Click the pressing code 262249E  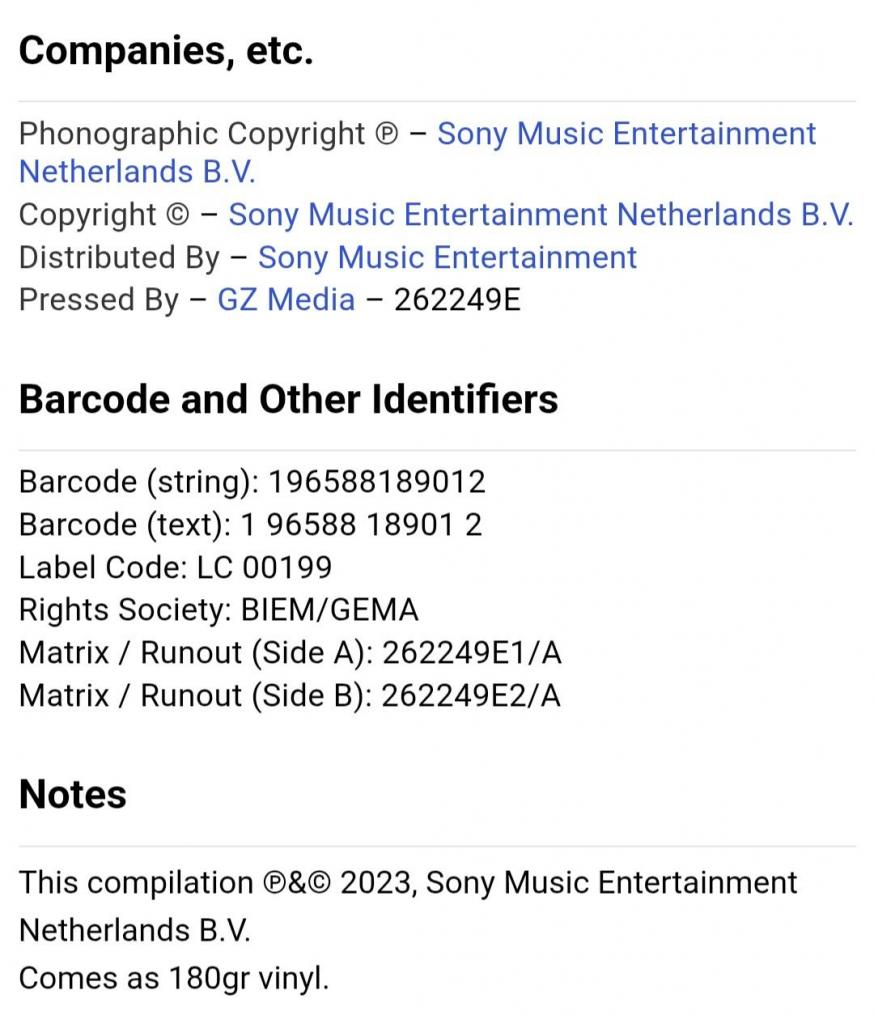[457, 300]
